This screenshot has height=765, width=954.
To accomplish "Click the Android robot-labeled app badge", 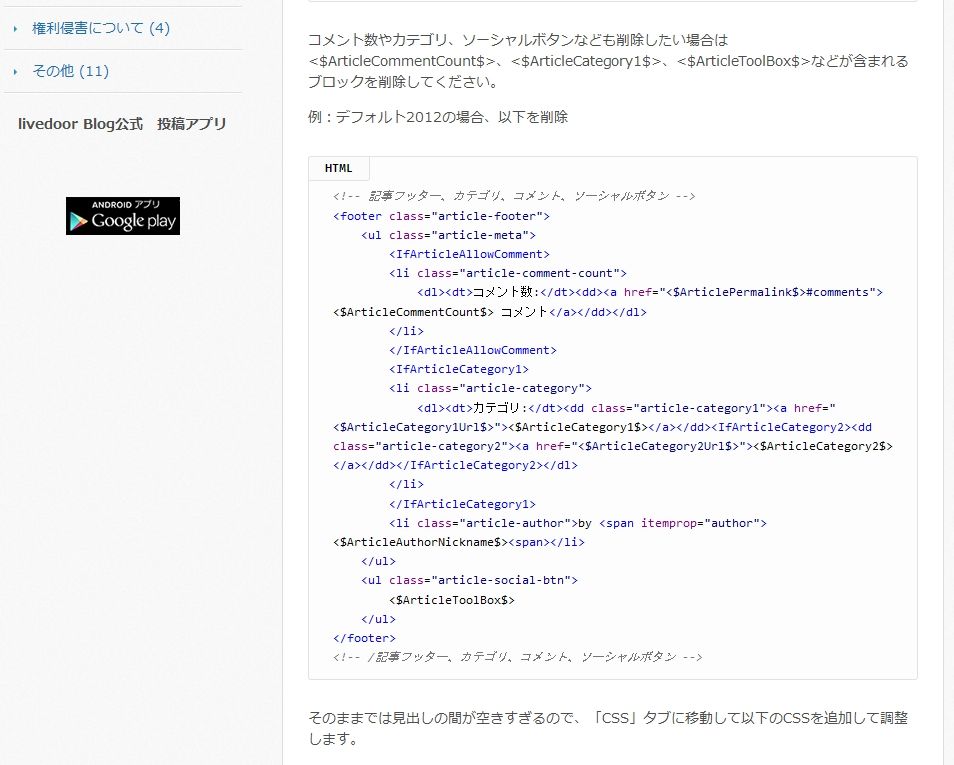I will tap(122, 216).
